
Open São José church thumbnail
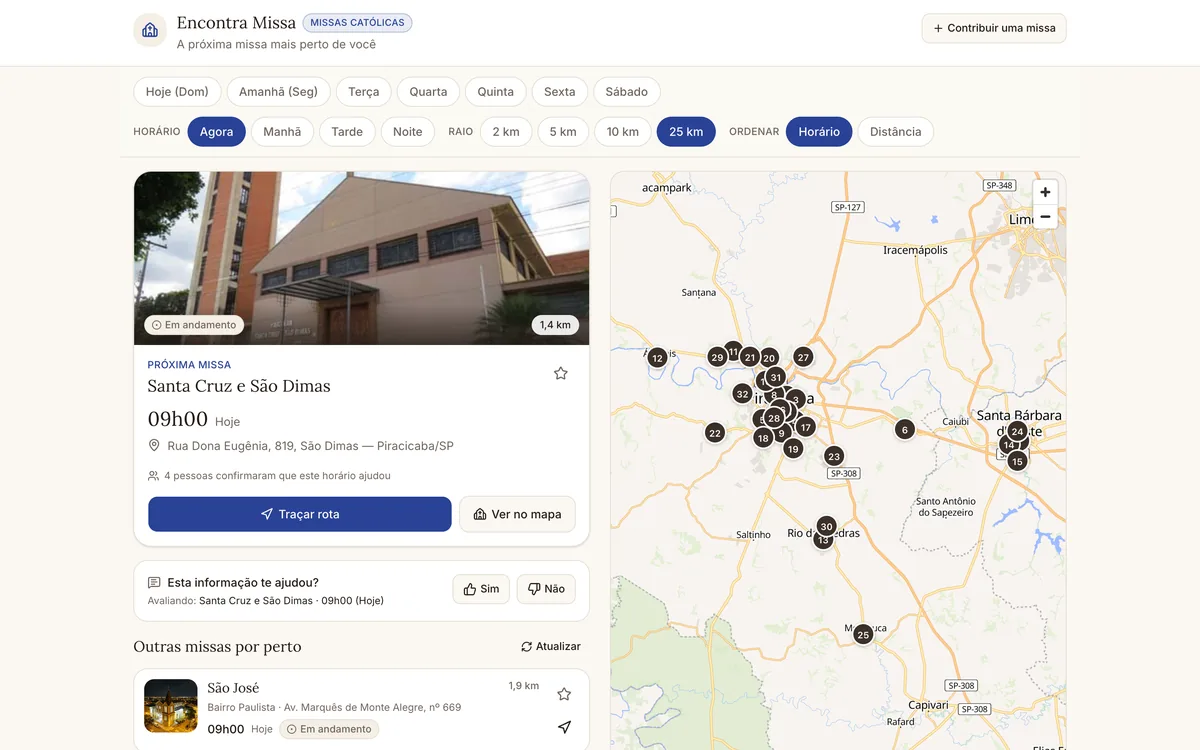coord(171,706)
